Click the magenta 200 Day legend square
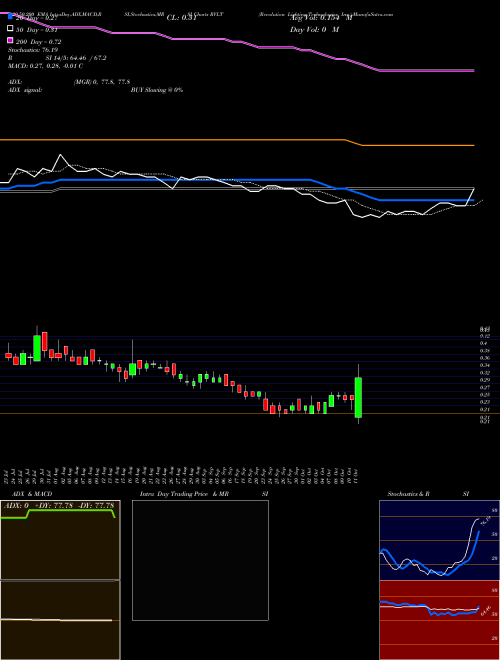This screenshot has width=500, height=660. click(x=11, y=41)
